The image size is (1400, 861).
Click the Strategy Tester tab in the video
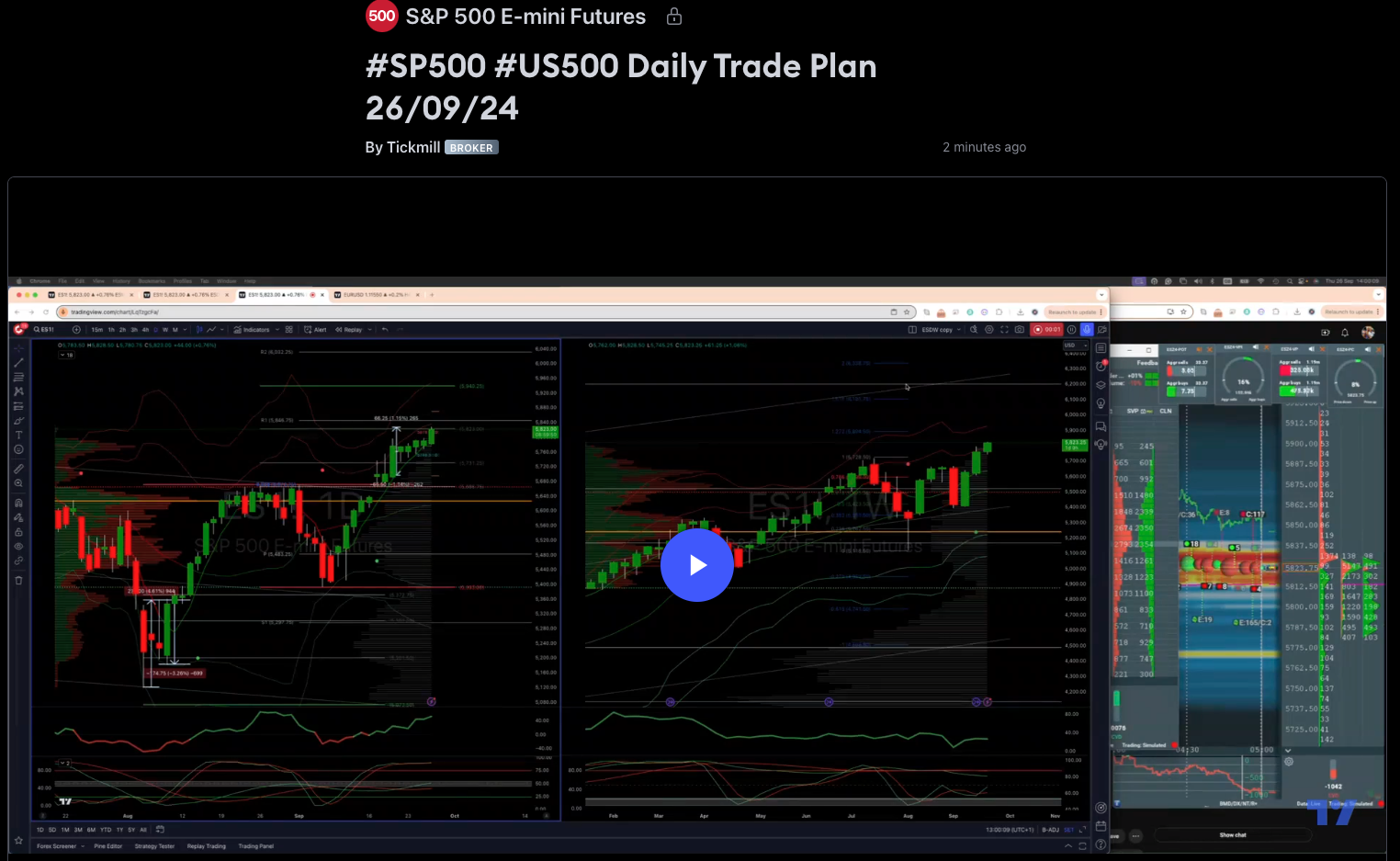pos(154,846)
